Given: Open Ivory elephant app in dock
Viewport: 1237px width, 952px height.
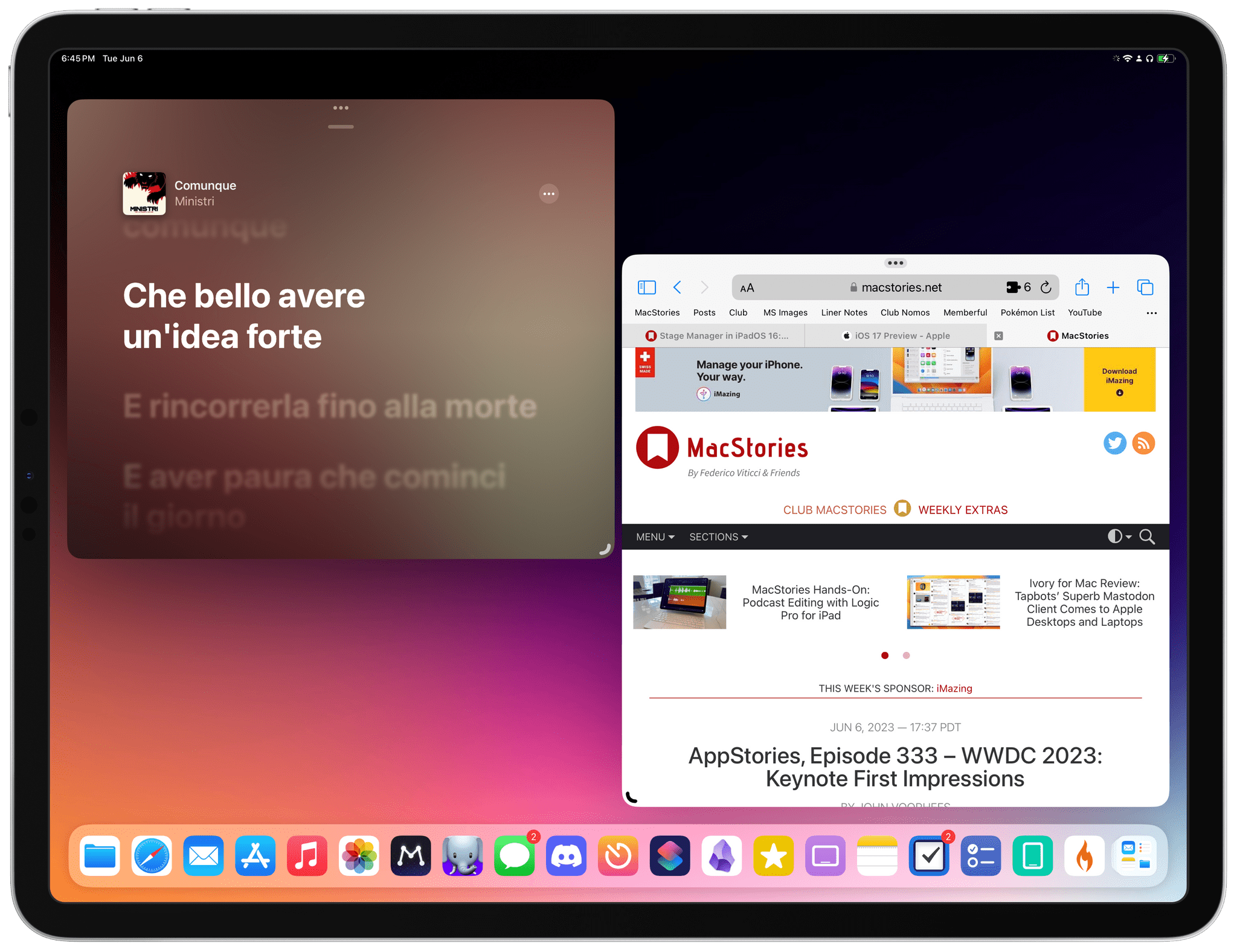Looking at the screenshot, I should [463, 856].
